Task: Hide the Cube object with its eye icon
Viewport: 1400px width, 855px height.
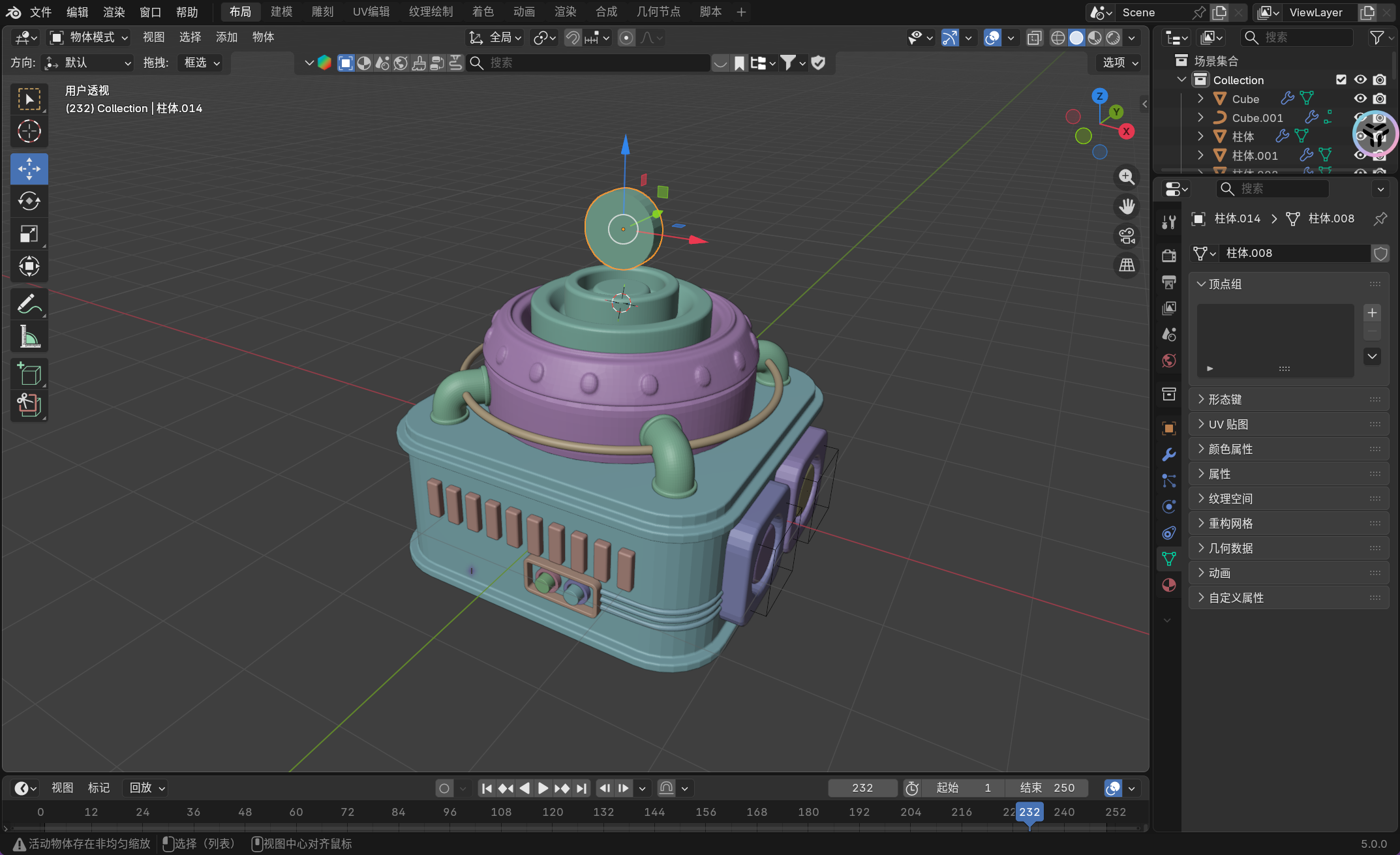Action: [1360, 98]
